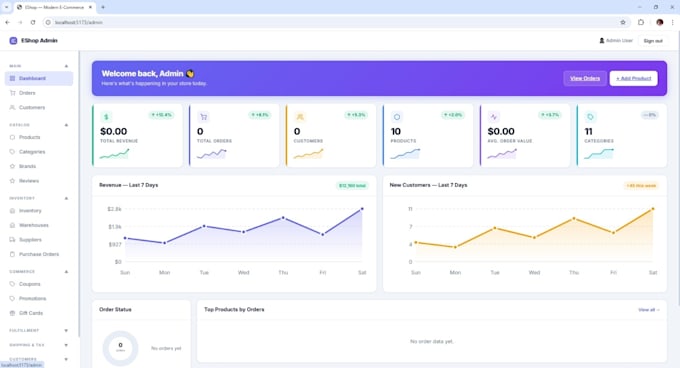The height and width of the screenshot is (368, 680).
Task: Click the Order Status donut chart
Action: coord(121,348)
